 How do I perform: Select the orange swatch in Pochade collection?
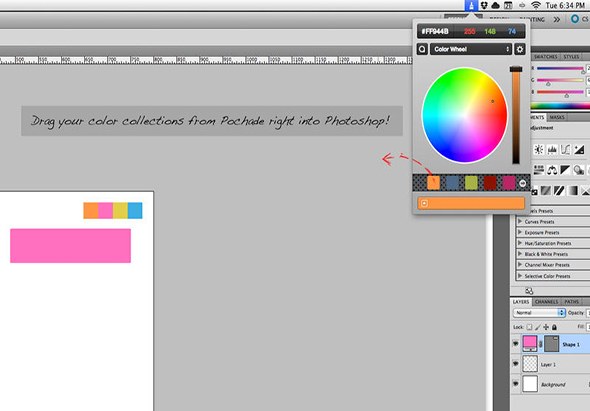click(x=433, y=183)
